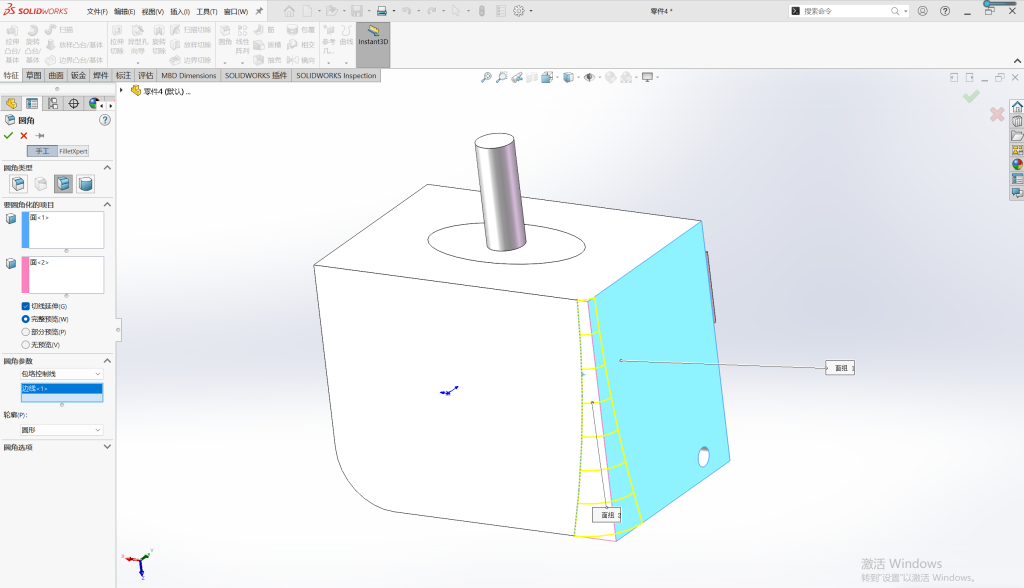Image resolution: width=1024 pixels, height=588 pixels.
Task: Open SOLIDWORKS Resources home icon in task pane
Action: tap(1017, 106)
